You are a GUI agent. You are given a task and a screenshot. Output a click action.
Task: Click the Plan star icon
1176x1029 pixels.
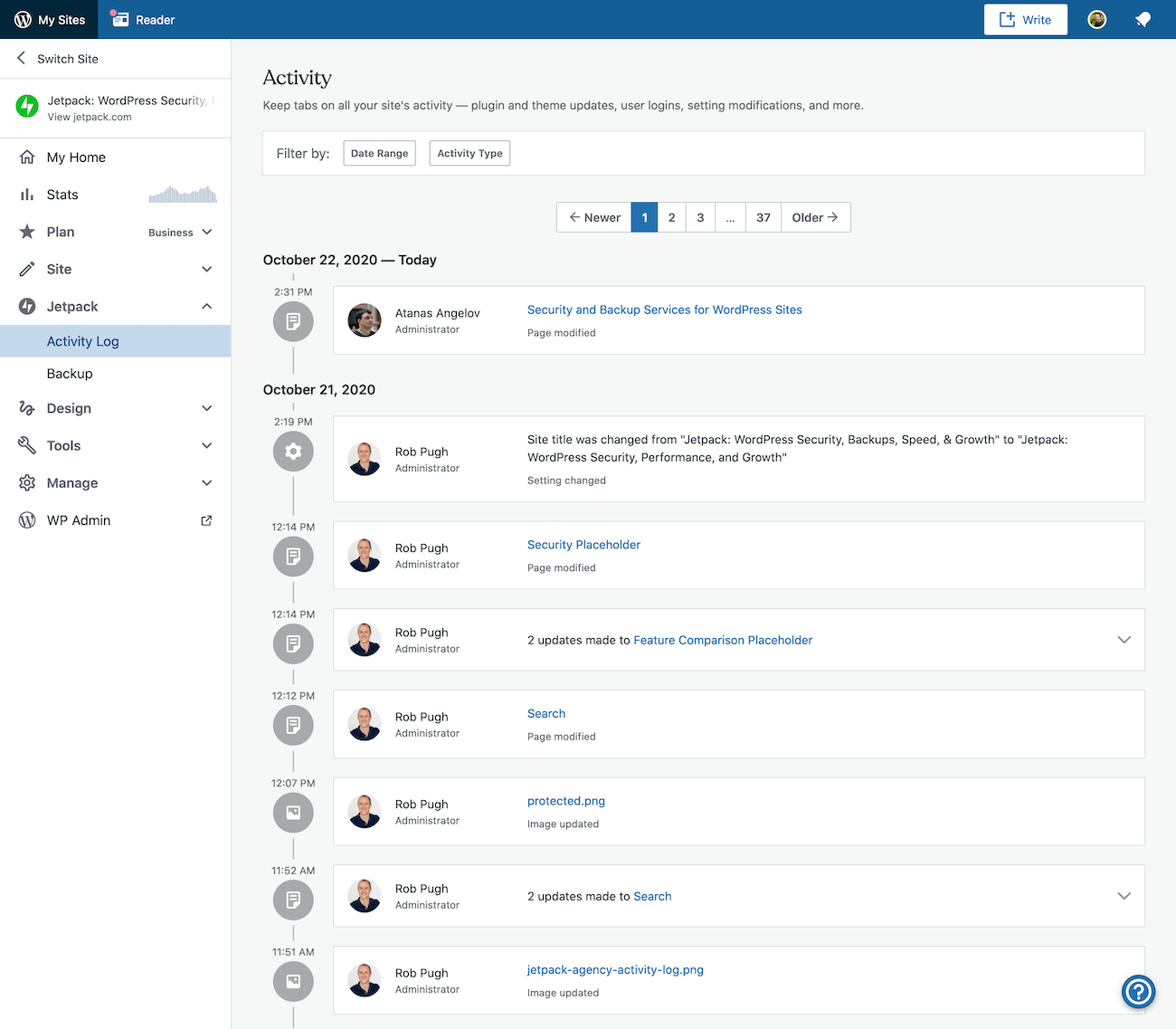(x=27, y=232)
